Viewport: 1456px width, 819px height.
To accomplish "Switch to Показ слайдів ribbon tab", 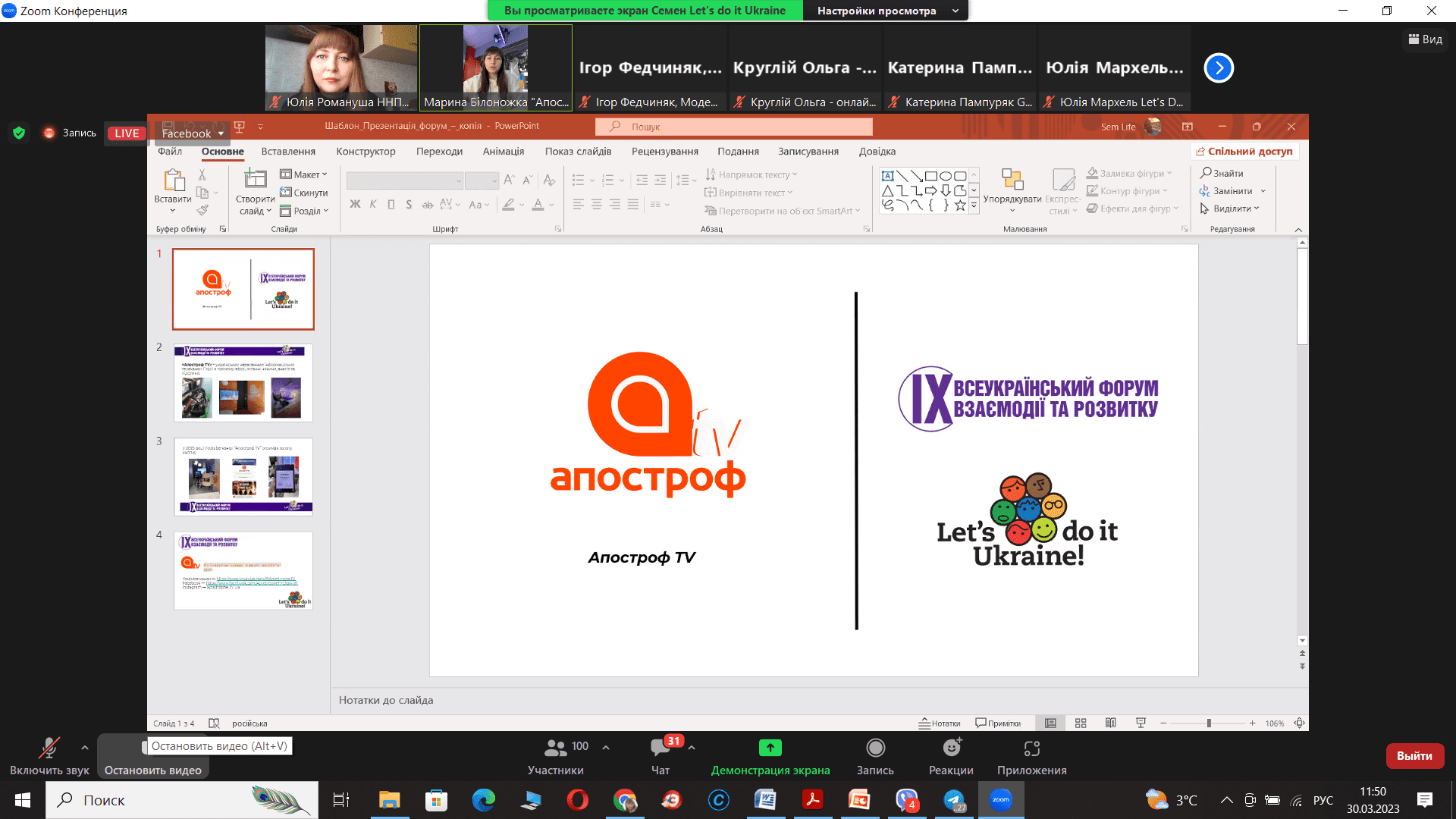I will pyautogui.click(x=578, y=151).
